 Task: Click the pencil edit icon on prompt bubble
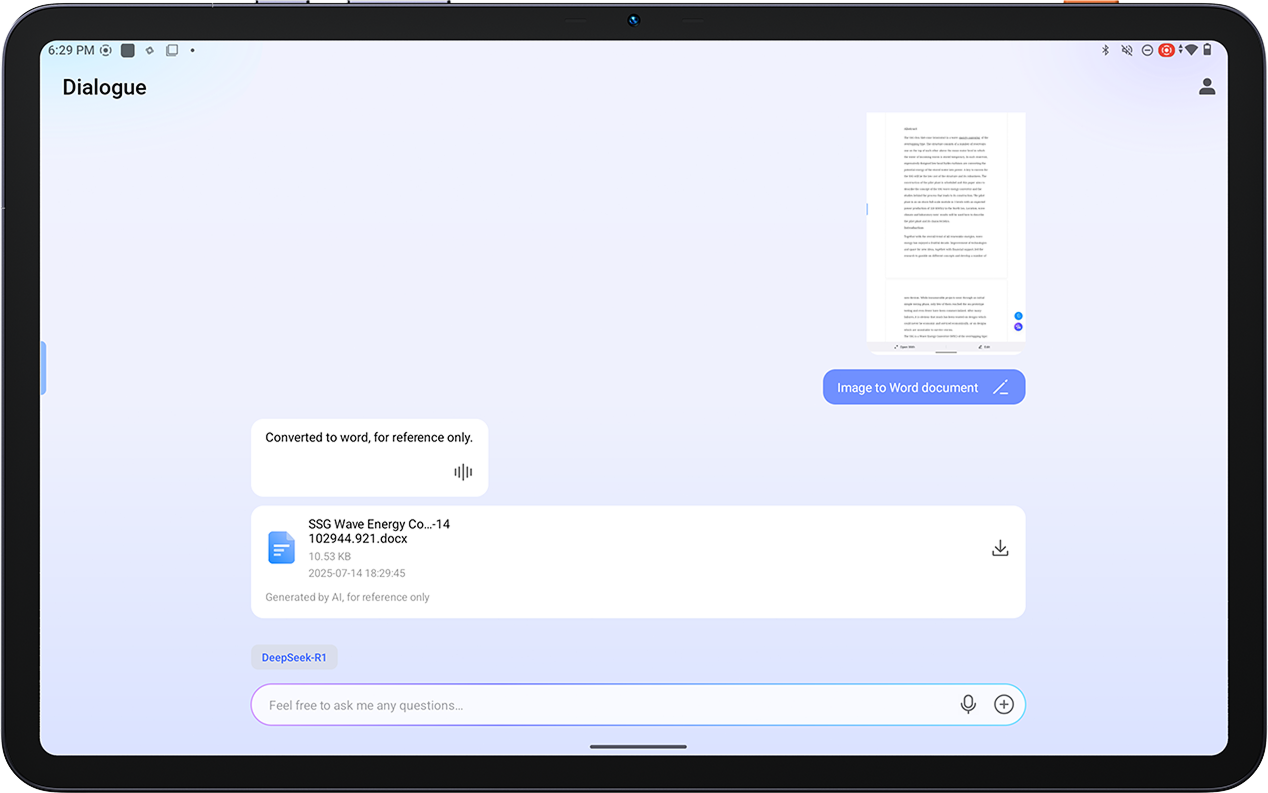pos(1000,388)
